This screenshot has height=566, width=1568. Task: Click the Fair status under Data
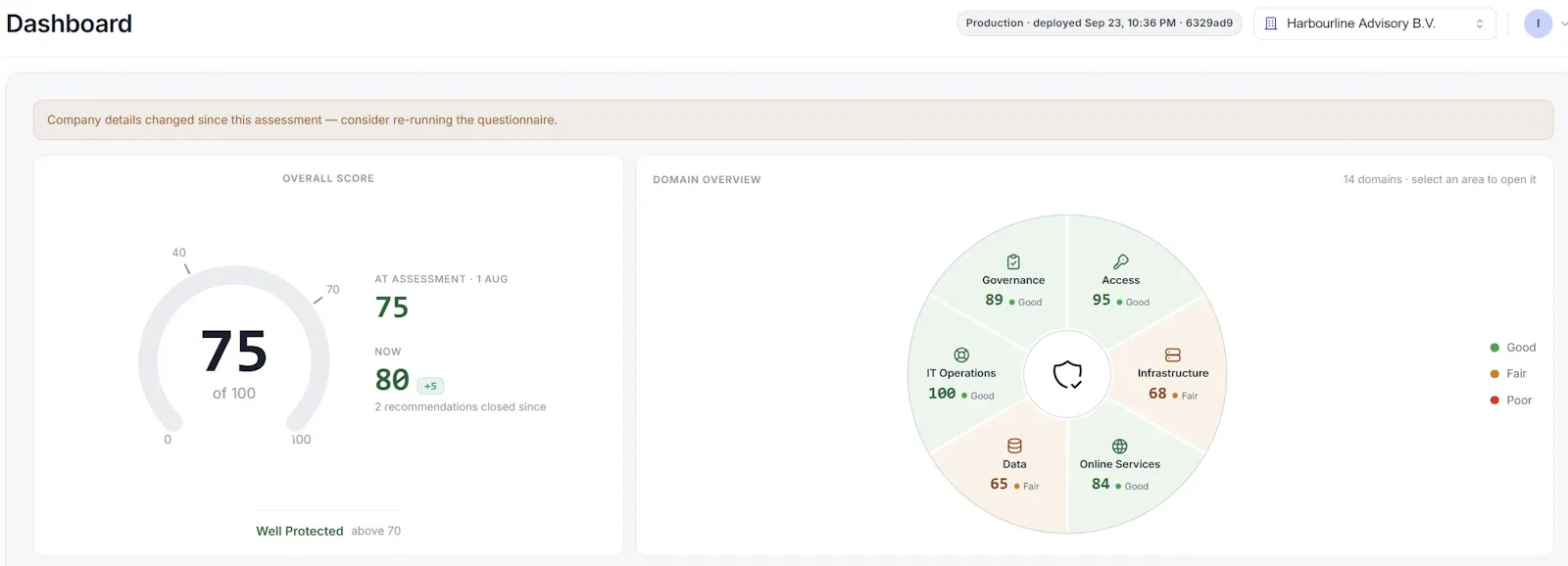tap(1031, 486)
